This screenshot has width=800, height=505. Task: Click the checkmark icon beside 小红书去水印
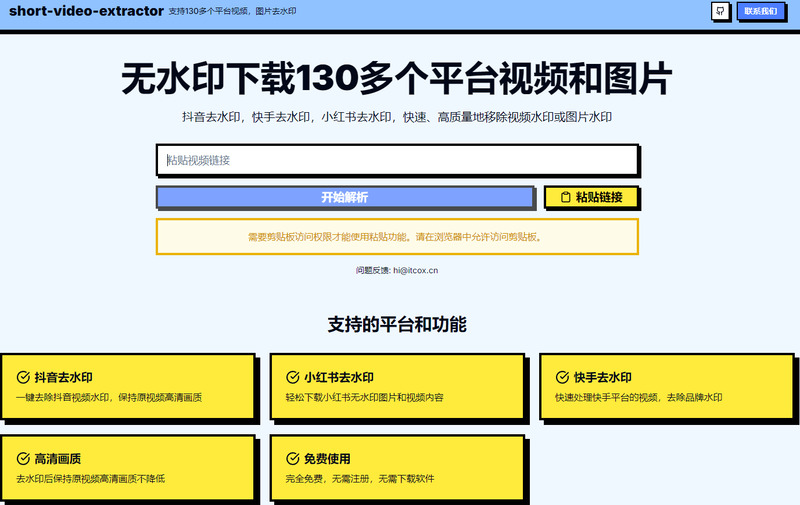click(x=292, y=377)
